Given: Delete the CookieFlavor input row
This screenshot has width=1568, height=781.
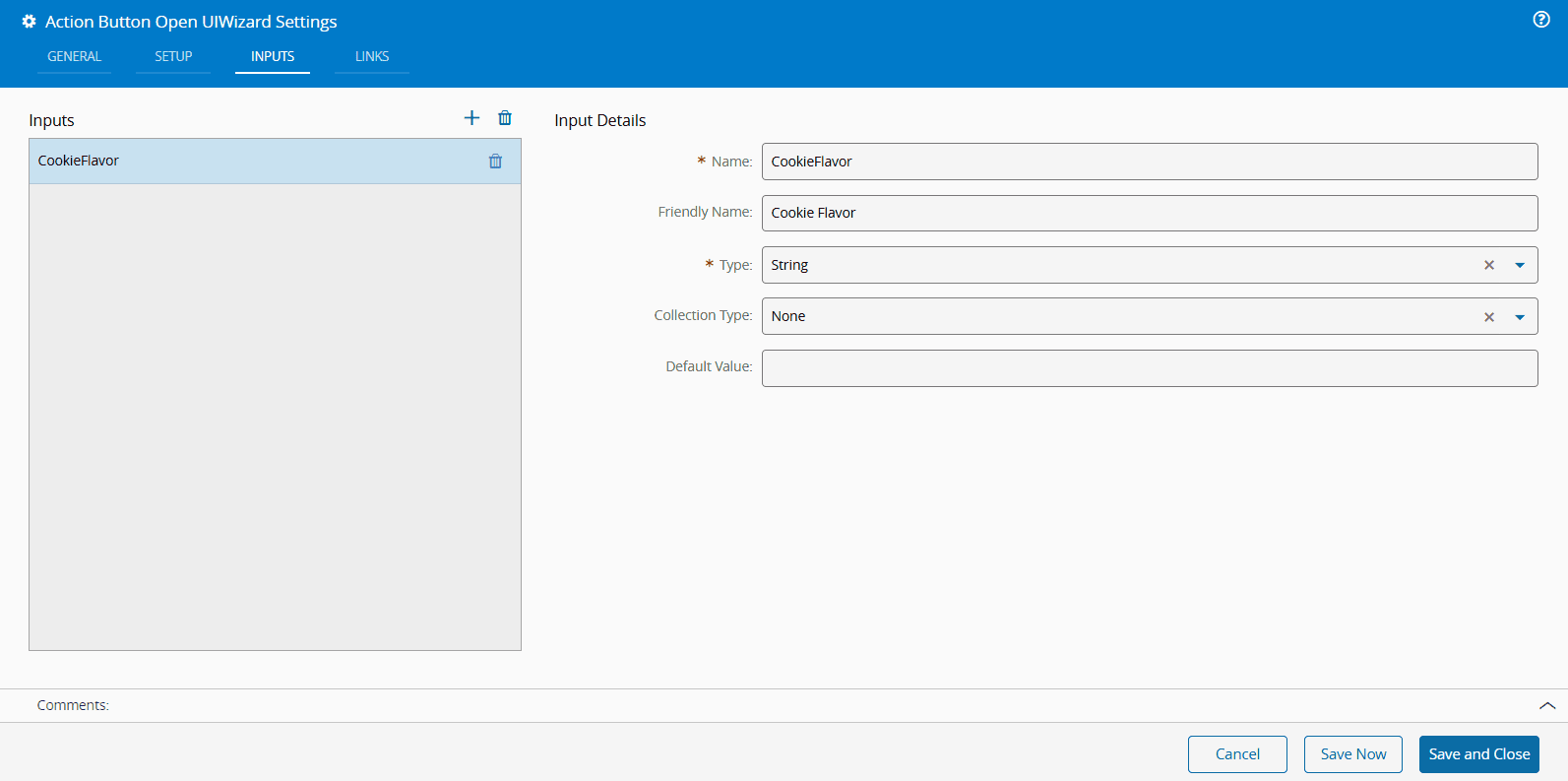Looking at the screenshot, I should (x=495, y=162).
